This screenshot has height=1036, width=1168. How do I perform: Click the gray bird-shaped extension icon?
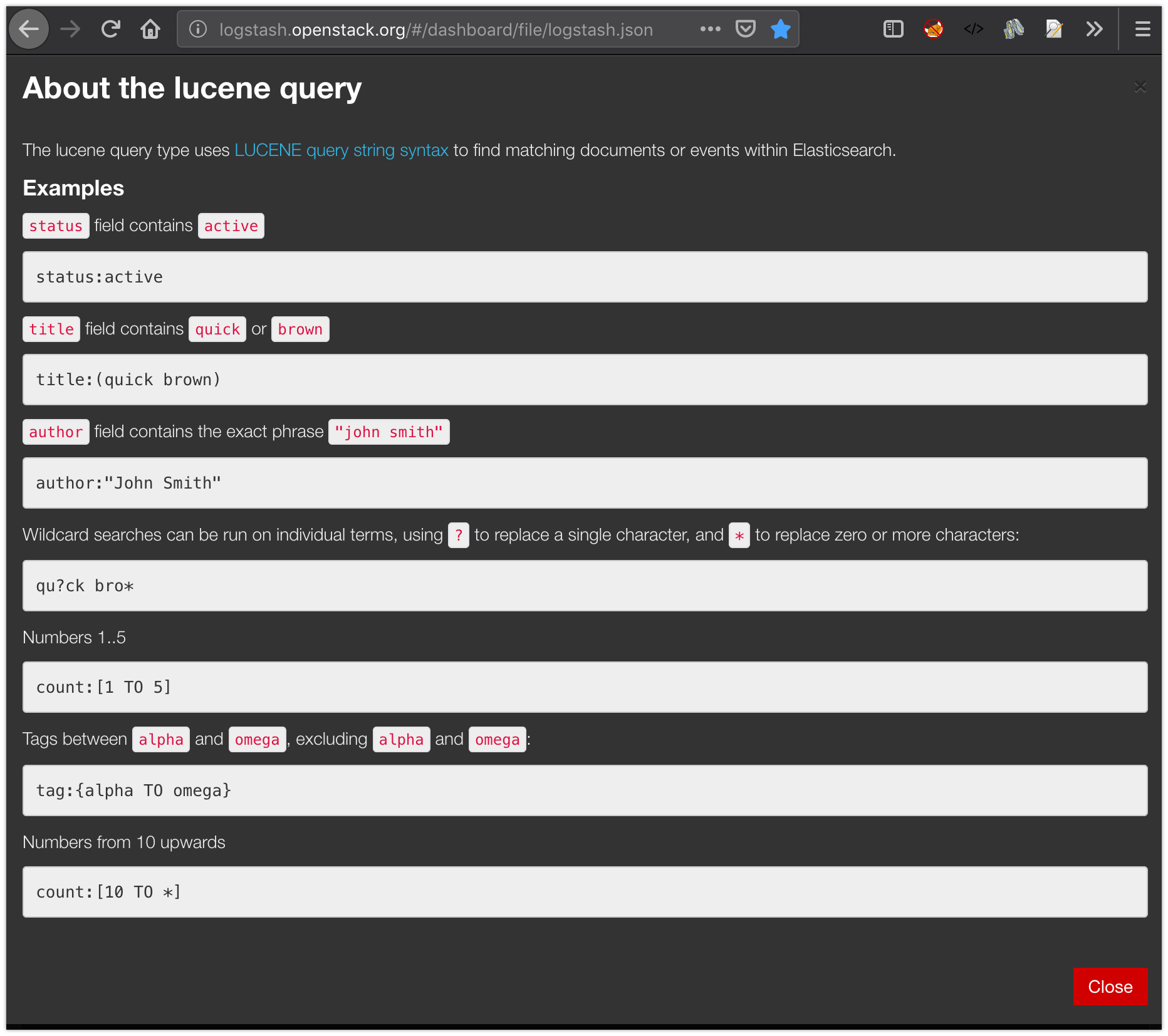coord(1013,29)
